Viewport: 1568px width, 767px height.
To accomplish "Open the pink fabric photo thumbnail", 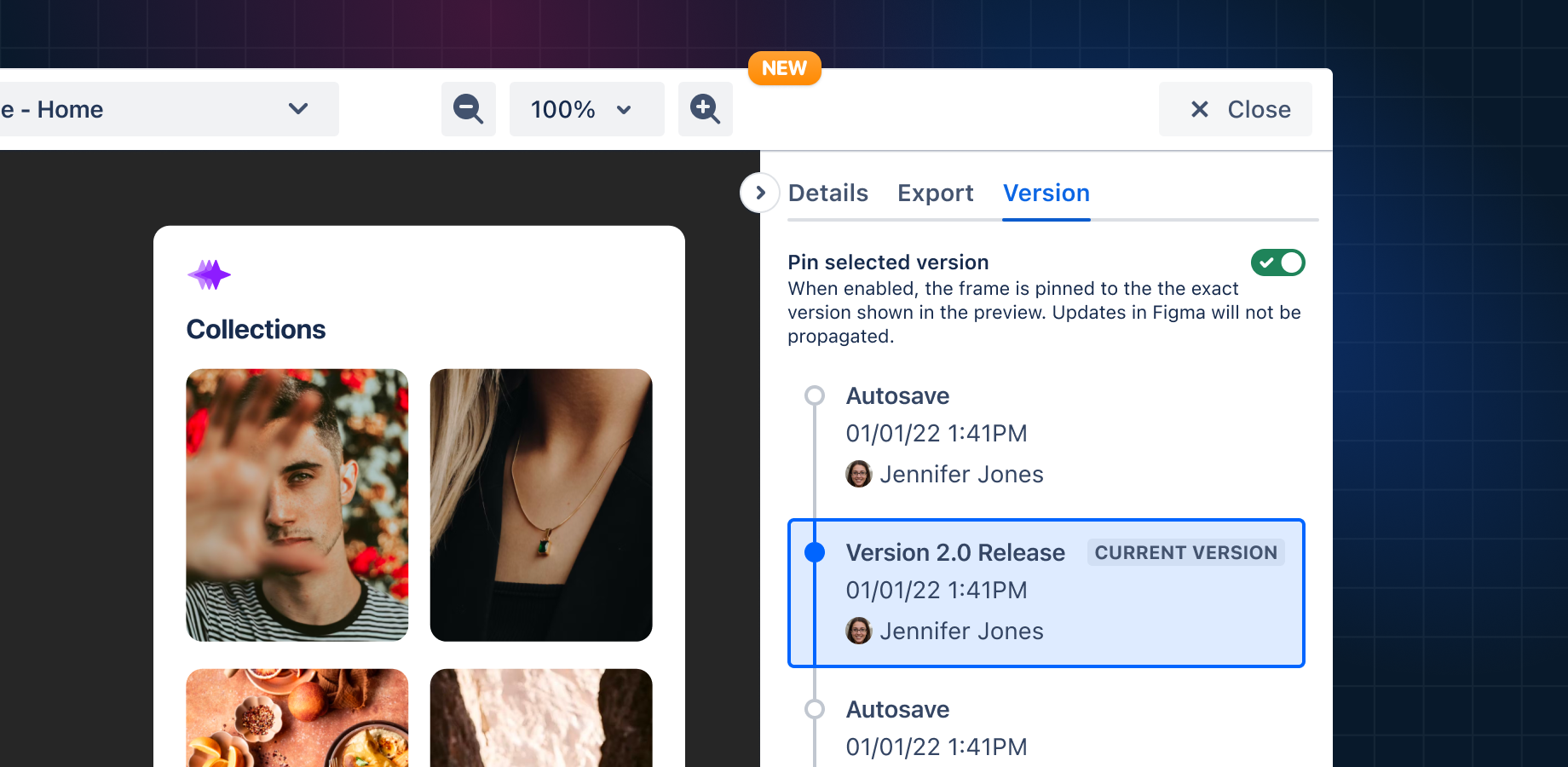I will [541, 718].
